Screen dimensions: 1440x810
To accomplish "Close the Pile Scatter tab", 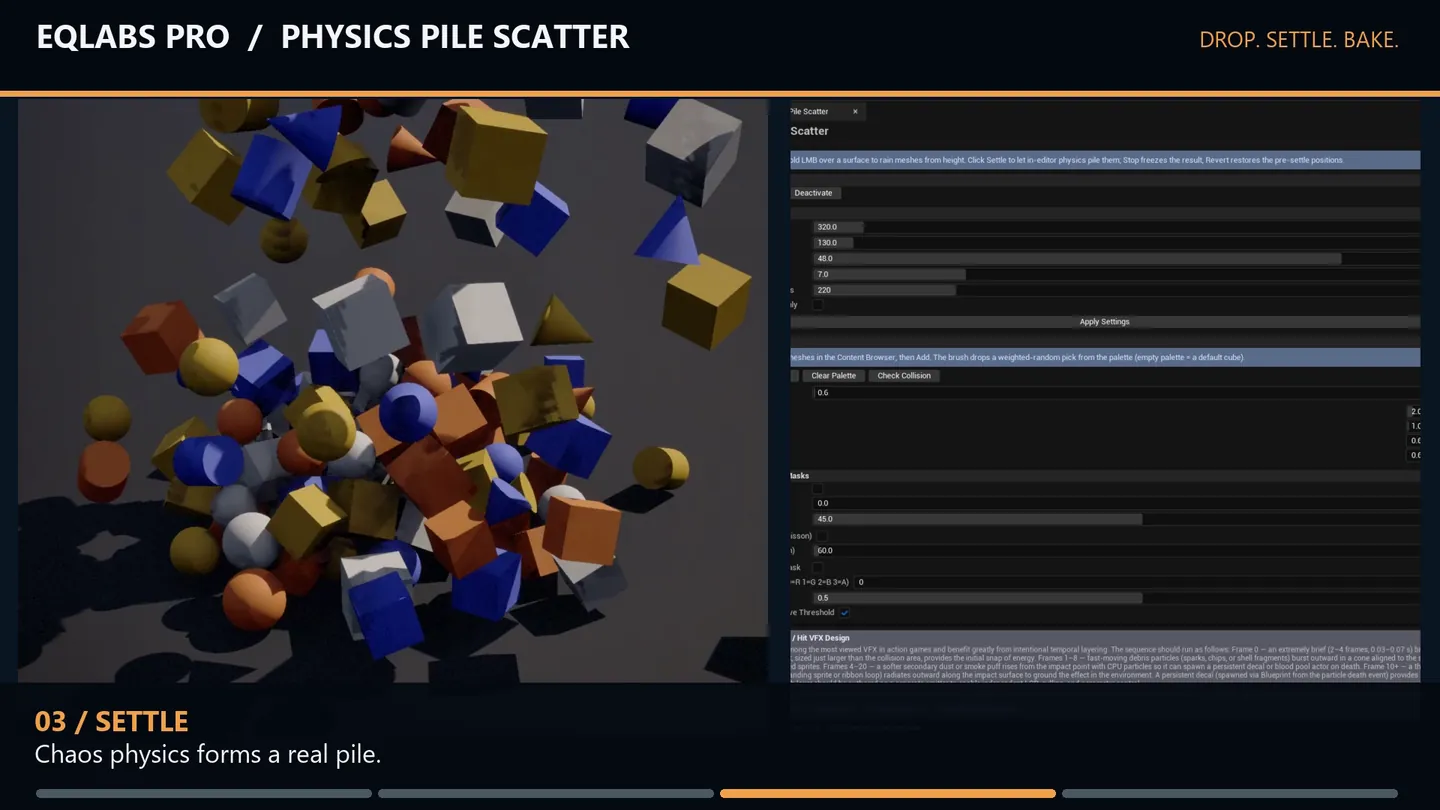I will 855,112.
